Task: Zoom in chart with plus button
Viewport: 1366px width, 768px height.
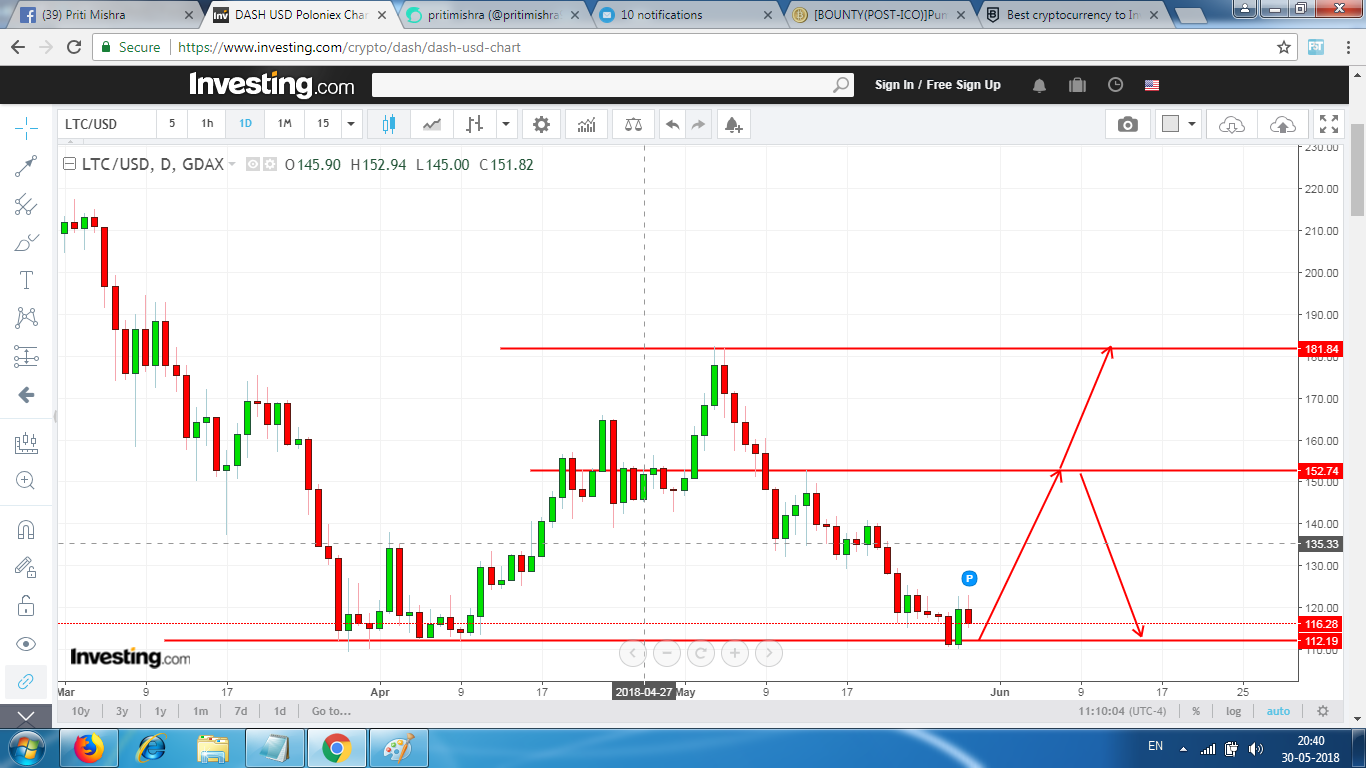Action: 735,654
